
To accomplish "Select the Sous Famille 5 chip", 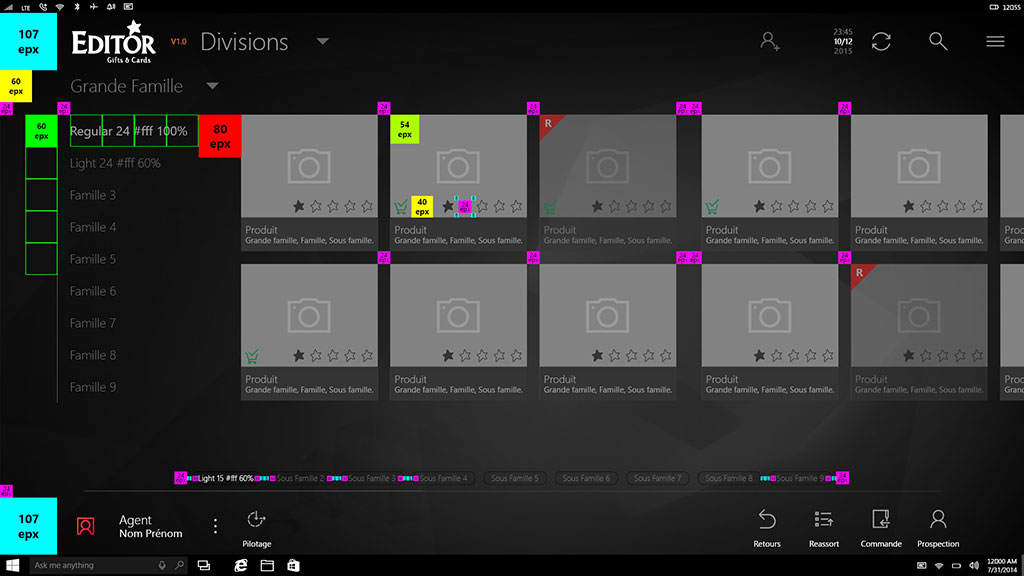I will point(514,479).
